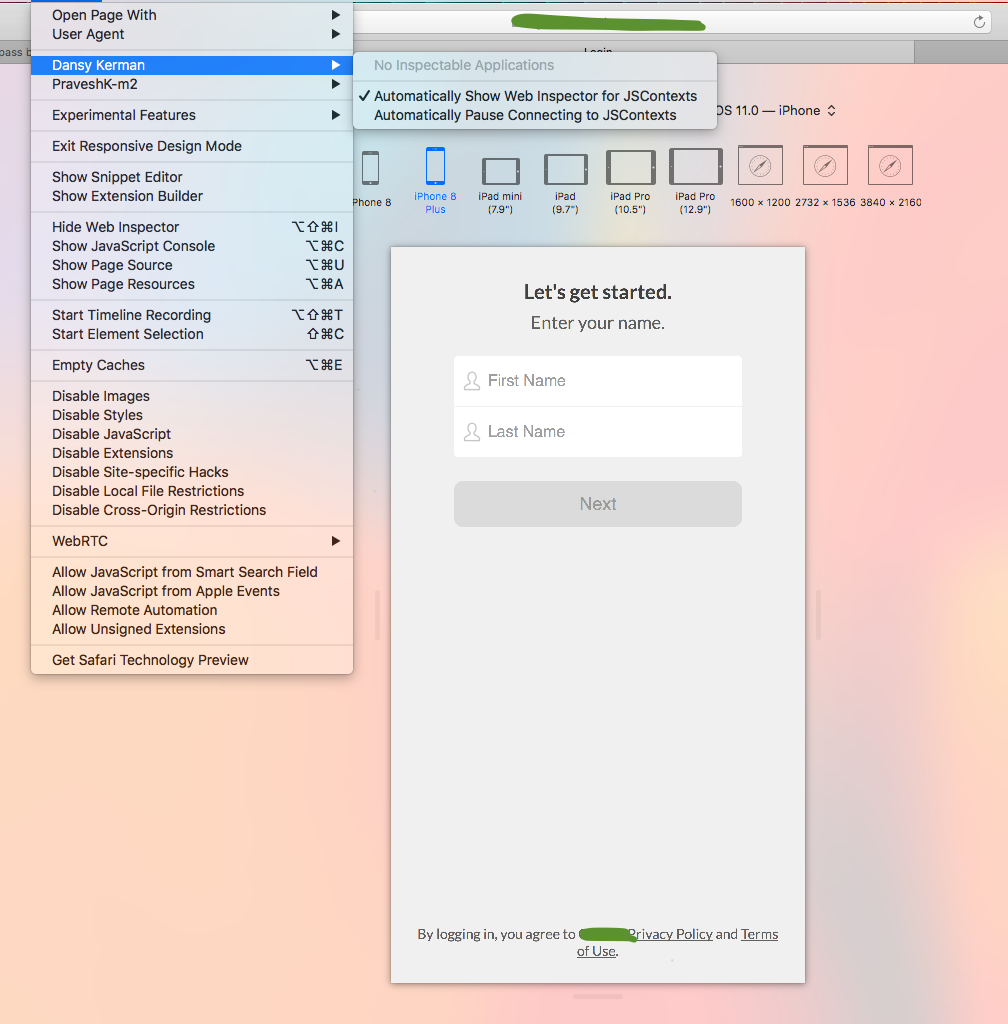
Task: Select Exit Responsive Design Mode
Action: point(146,145)
